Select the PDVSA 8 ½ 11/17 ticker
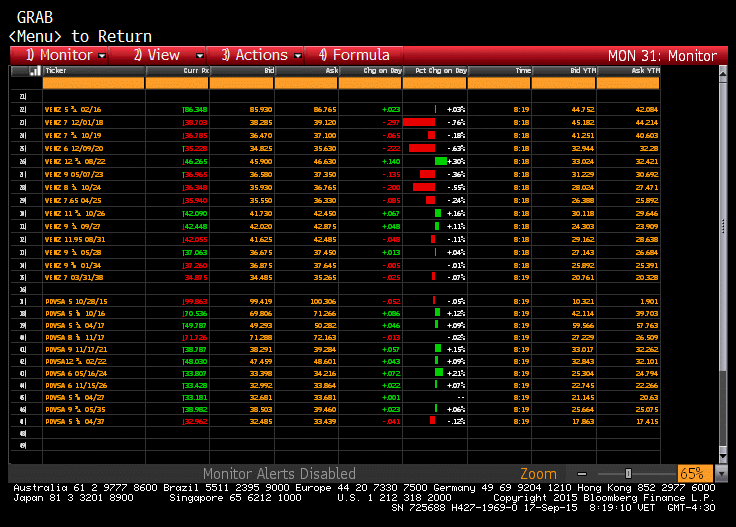Image resolution: width=736 pixels, height=527 pixels. (75, 337)
